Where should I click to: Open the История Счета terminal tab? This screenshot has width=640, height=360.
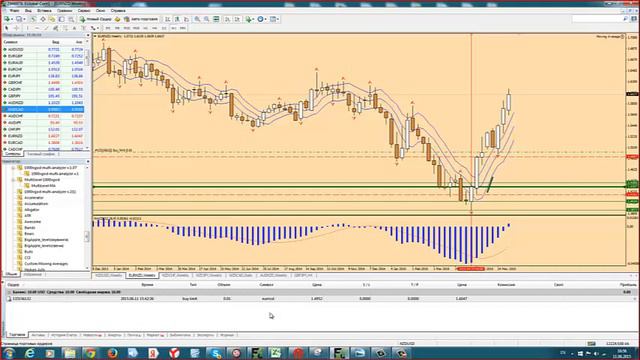64,335
